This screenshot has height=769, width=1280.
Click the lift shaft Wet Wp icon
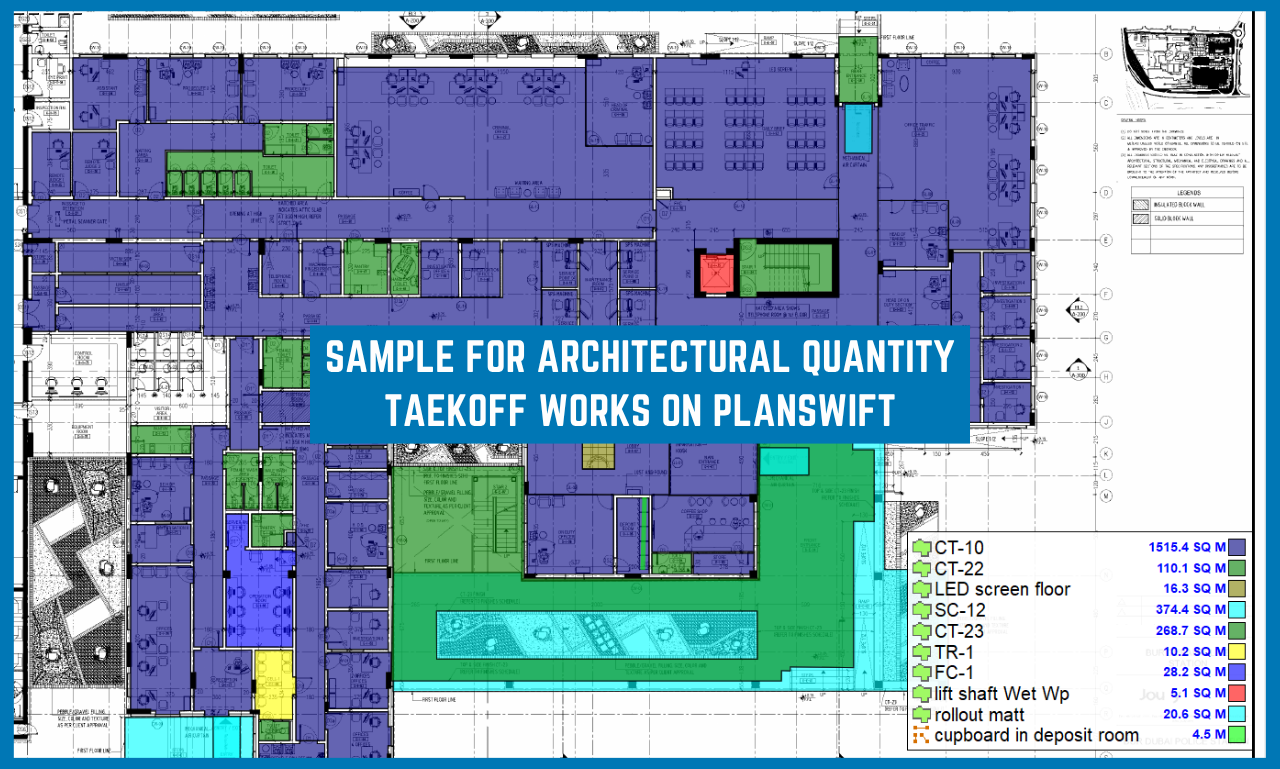pos(921,694)
